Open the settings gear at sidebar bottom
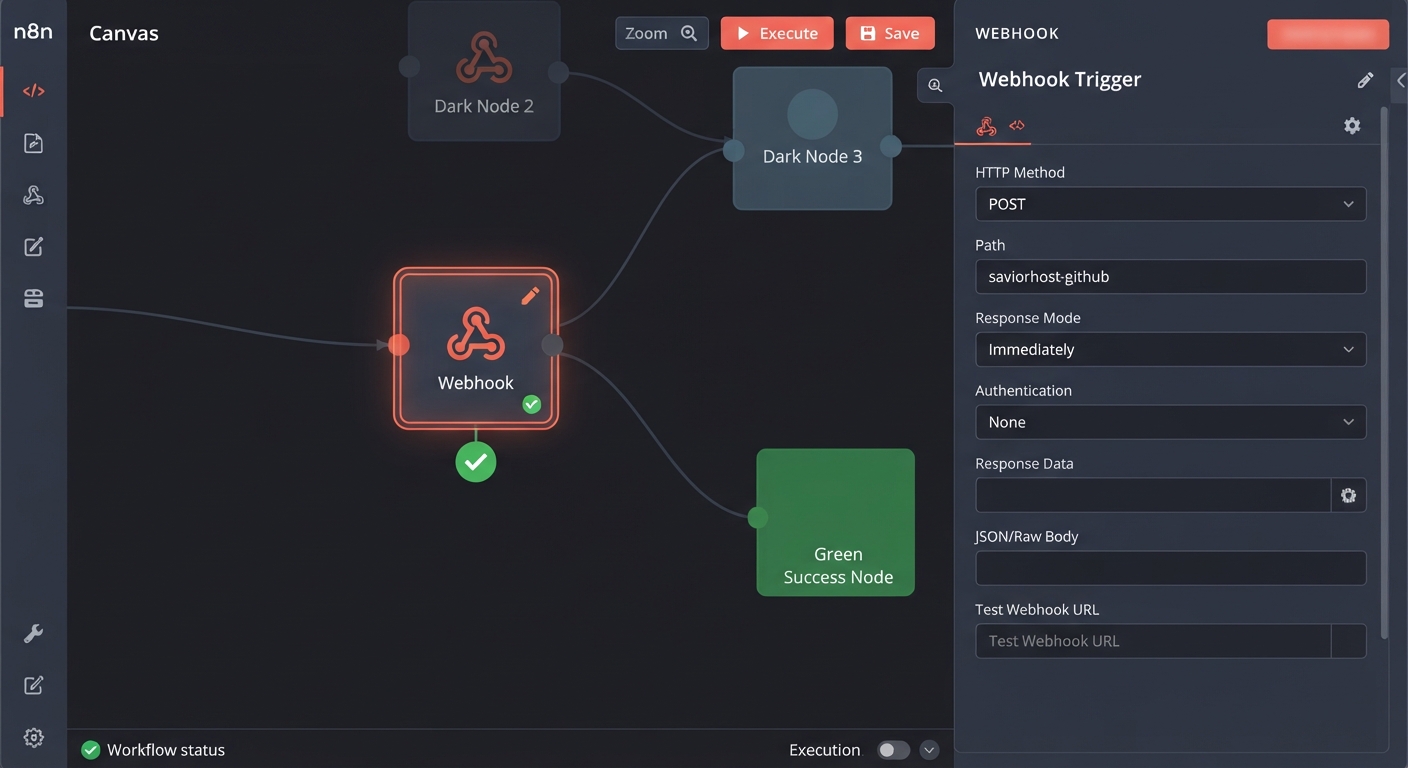This screenshot has height=768, width=1408. point(33,737)
